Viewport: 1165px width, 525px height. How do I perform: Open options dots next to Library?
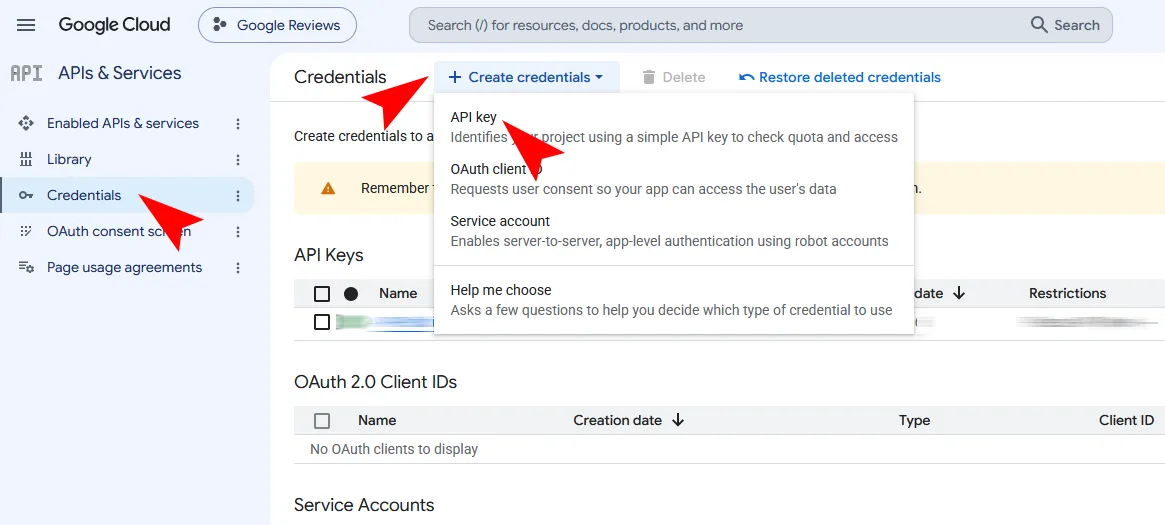tap(238, 160)
